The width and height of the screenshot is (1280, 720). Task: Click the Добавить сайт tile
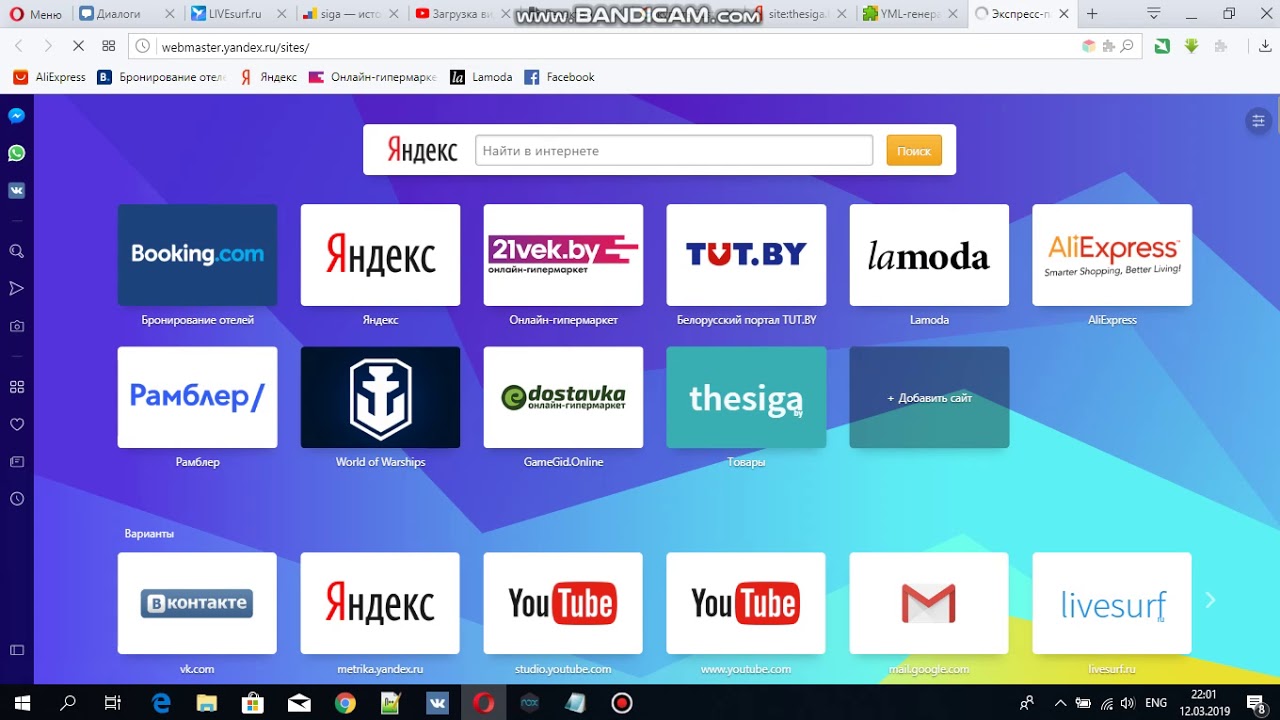click(929, 397)
